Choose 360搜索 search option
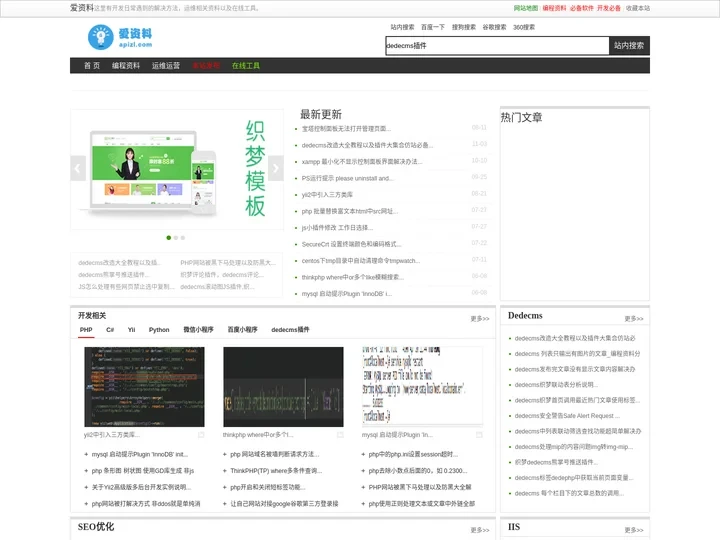Viewport: 720px width, 540px height. [524, 27]
